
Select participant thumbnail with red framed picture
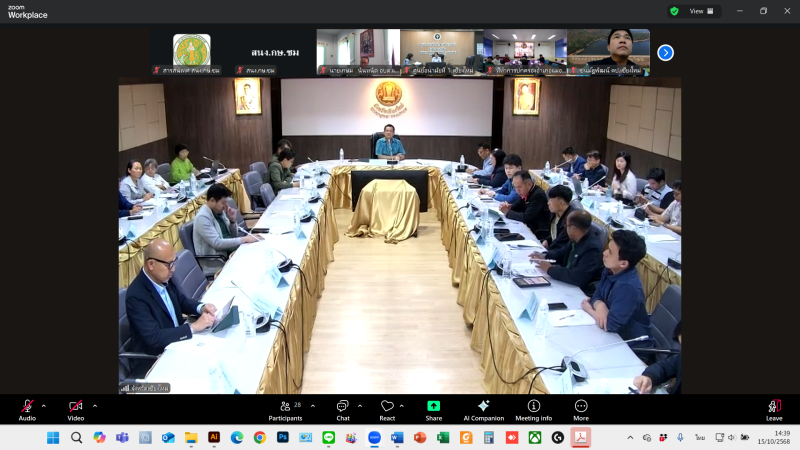pyautogui.click(x=358, y=52)
